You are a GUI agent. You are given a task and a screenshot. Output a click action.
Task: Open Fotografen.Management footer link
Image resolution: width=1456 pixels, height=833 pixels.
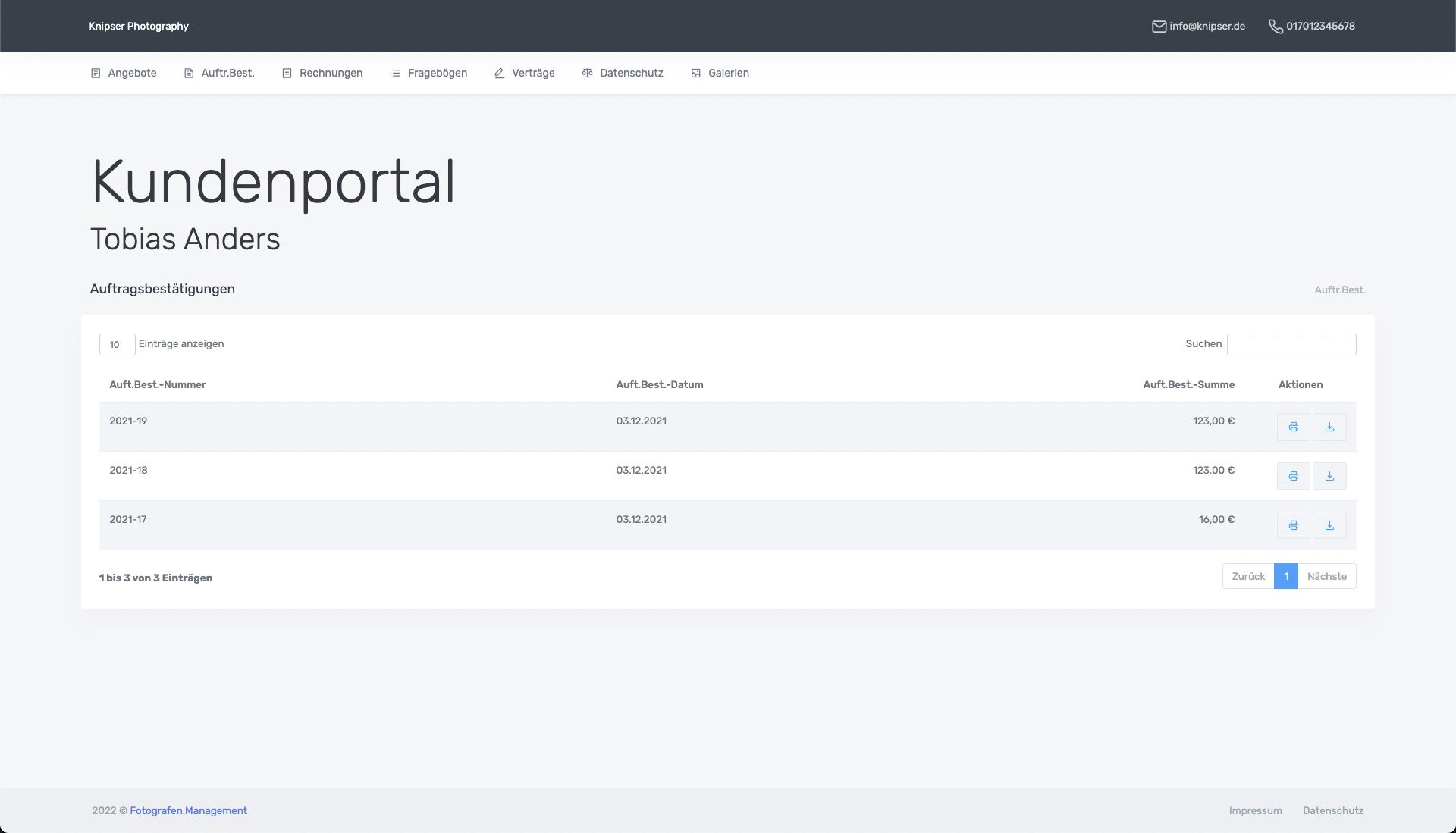pyautogui.click(x=188, y=810)
